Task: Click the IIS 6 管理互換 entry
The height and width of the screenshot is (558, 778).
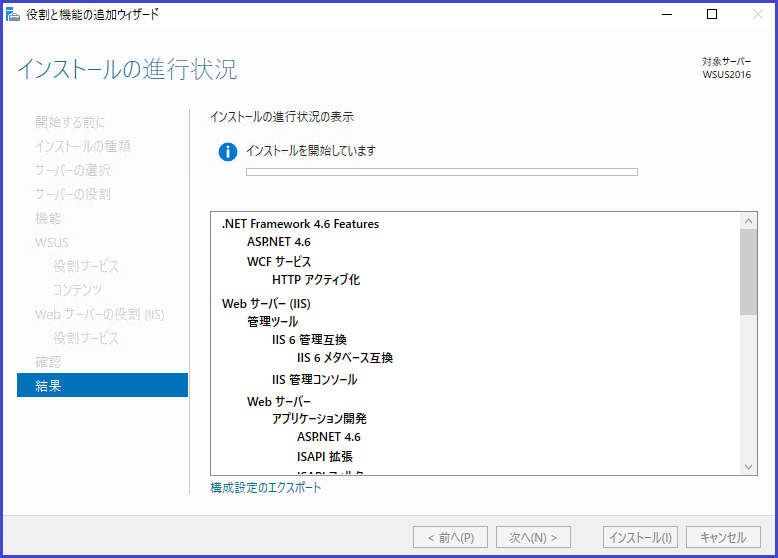Action: pos(309,340)
